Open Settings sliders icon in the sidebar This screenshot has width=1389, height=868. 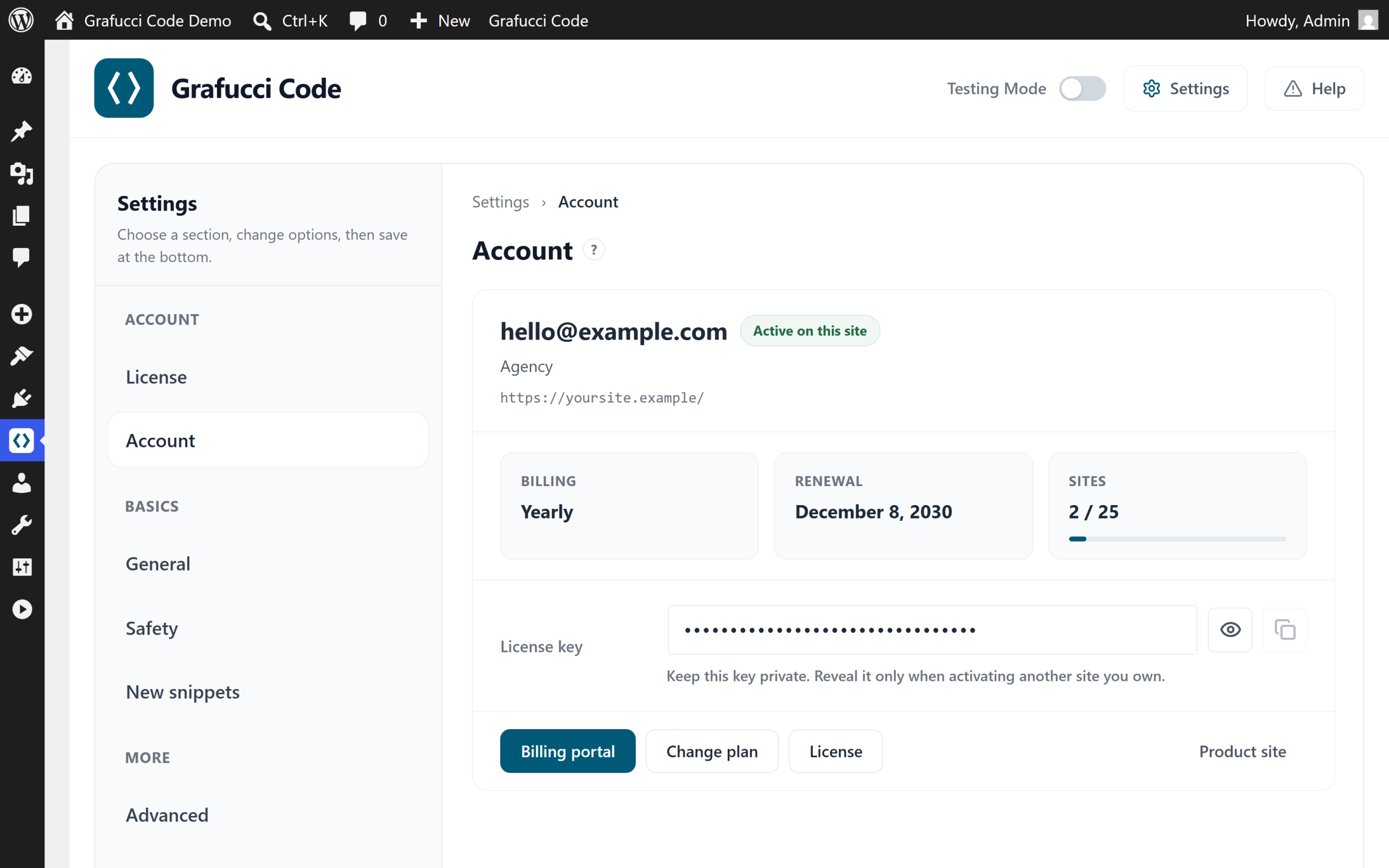tap(22, 567)
